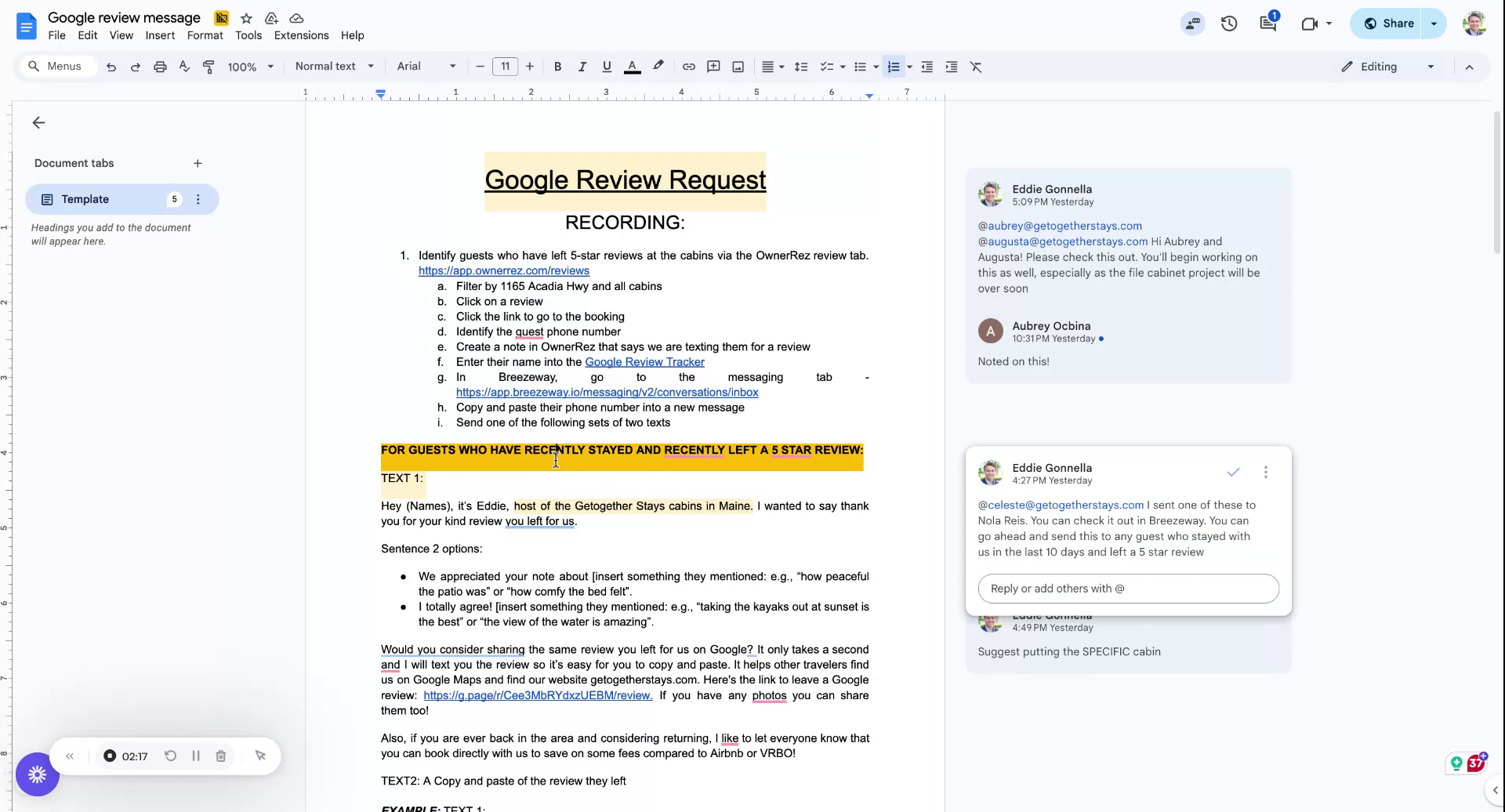Select the Paint format tool
Screen dimensions: 1505x812
coord(209,67)
